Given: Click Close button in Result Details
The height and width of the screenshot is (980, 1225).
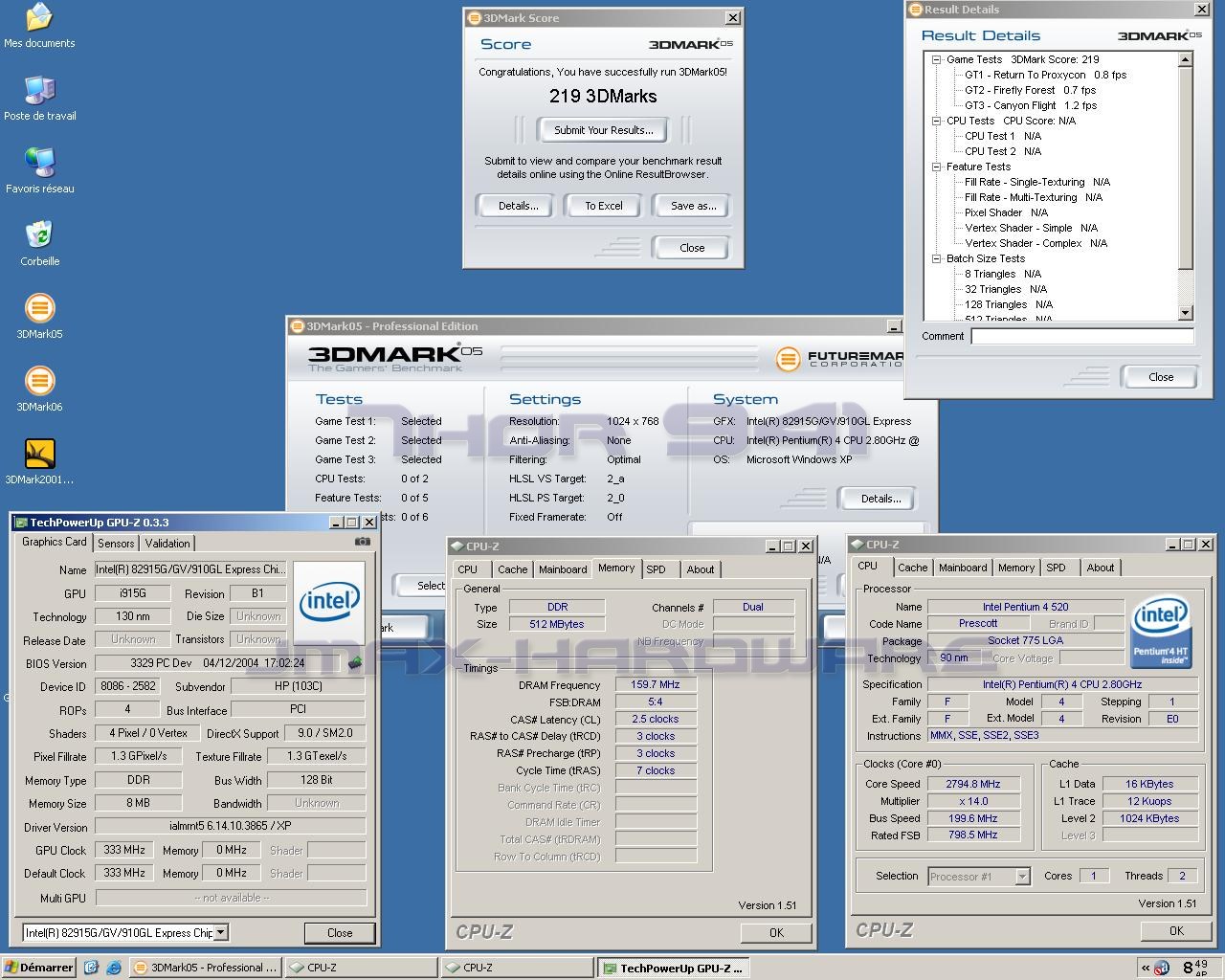Looking at the screenshot, I should pos(1161,377).
